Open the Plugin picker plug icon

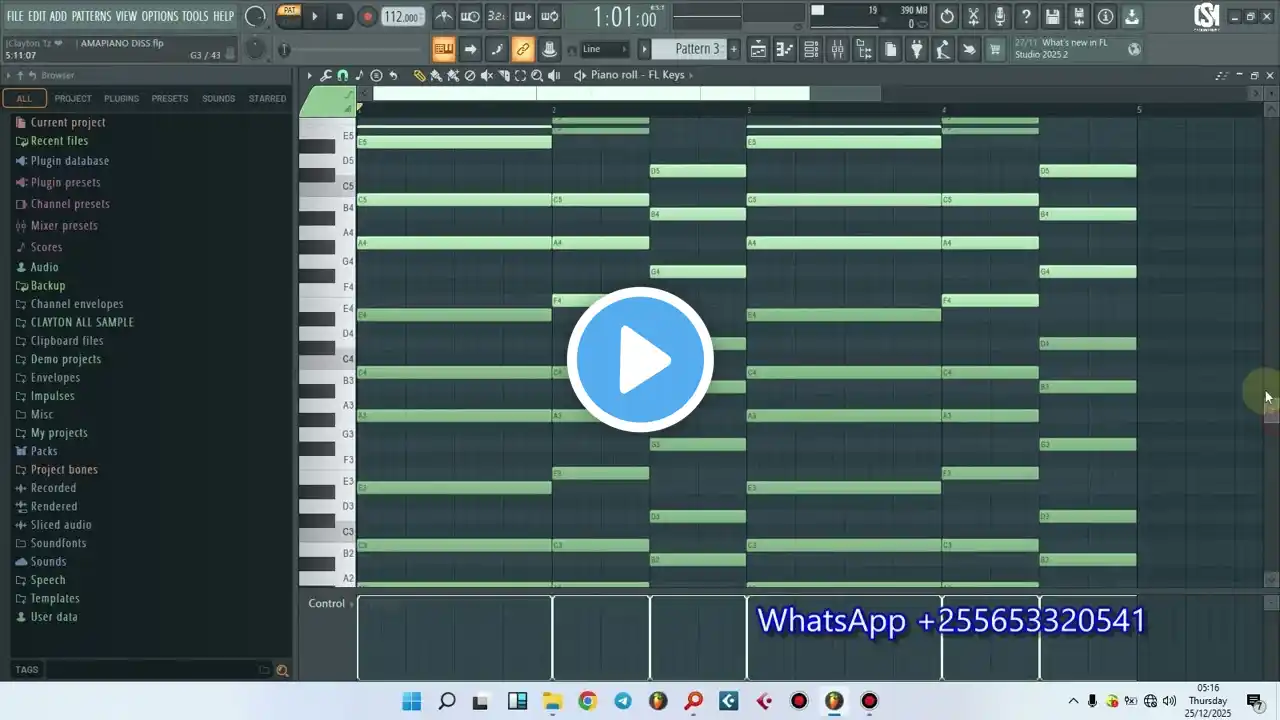(916, 49)
